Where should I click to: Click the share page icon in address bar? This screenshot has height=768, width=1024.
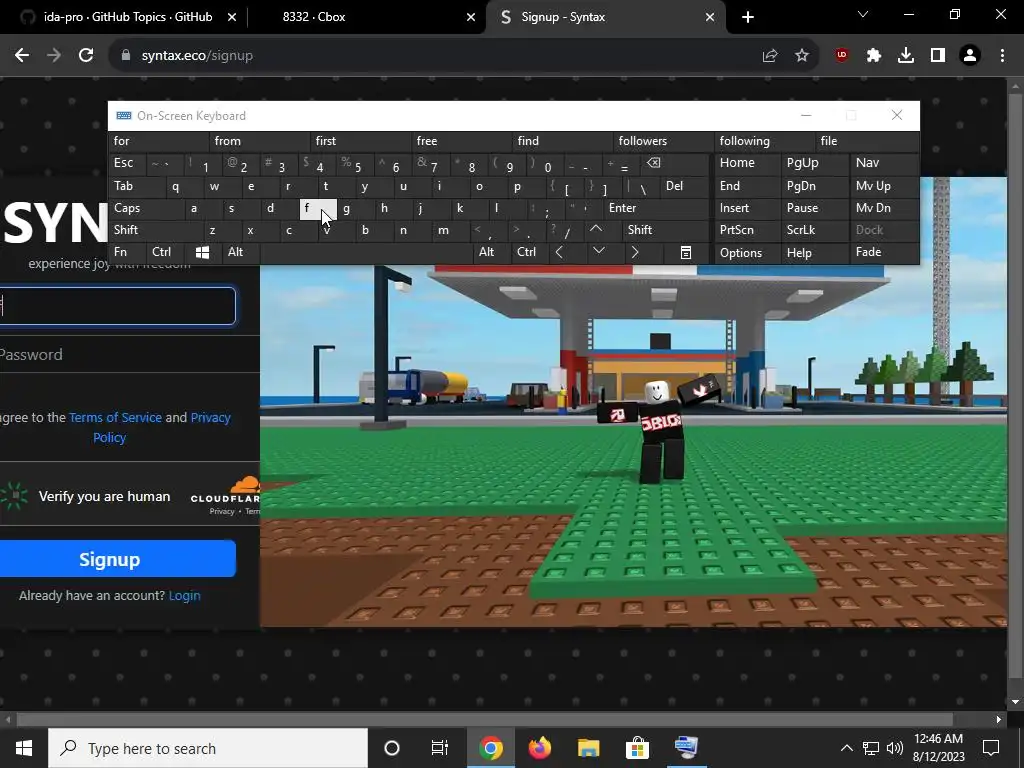point(770,56)
